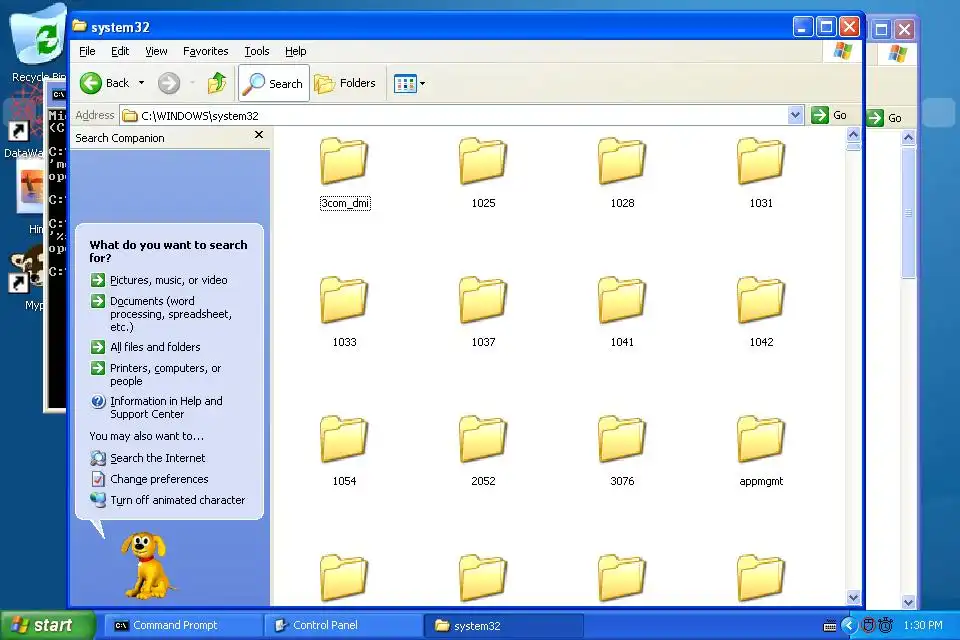Viewport: 960px width, 640px height.
Task: Select the 1028 folder icon
Action: pyautogui.click(x=622, y=160)
